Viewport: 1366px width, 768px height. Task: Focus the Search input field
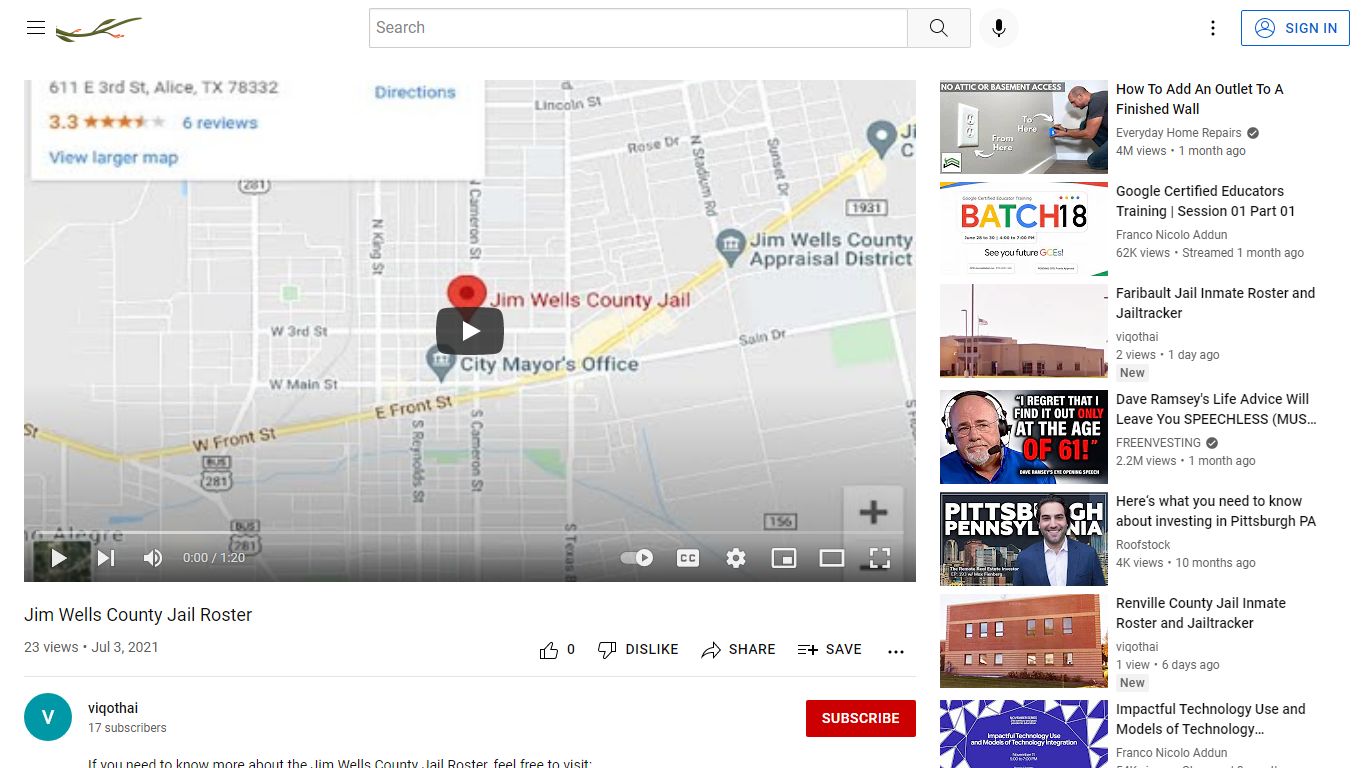pyautogui.click(x=638, y=28)
